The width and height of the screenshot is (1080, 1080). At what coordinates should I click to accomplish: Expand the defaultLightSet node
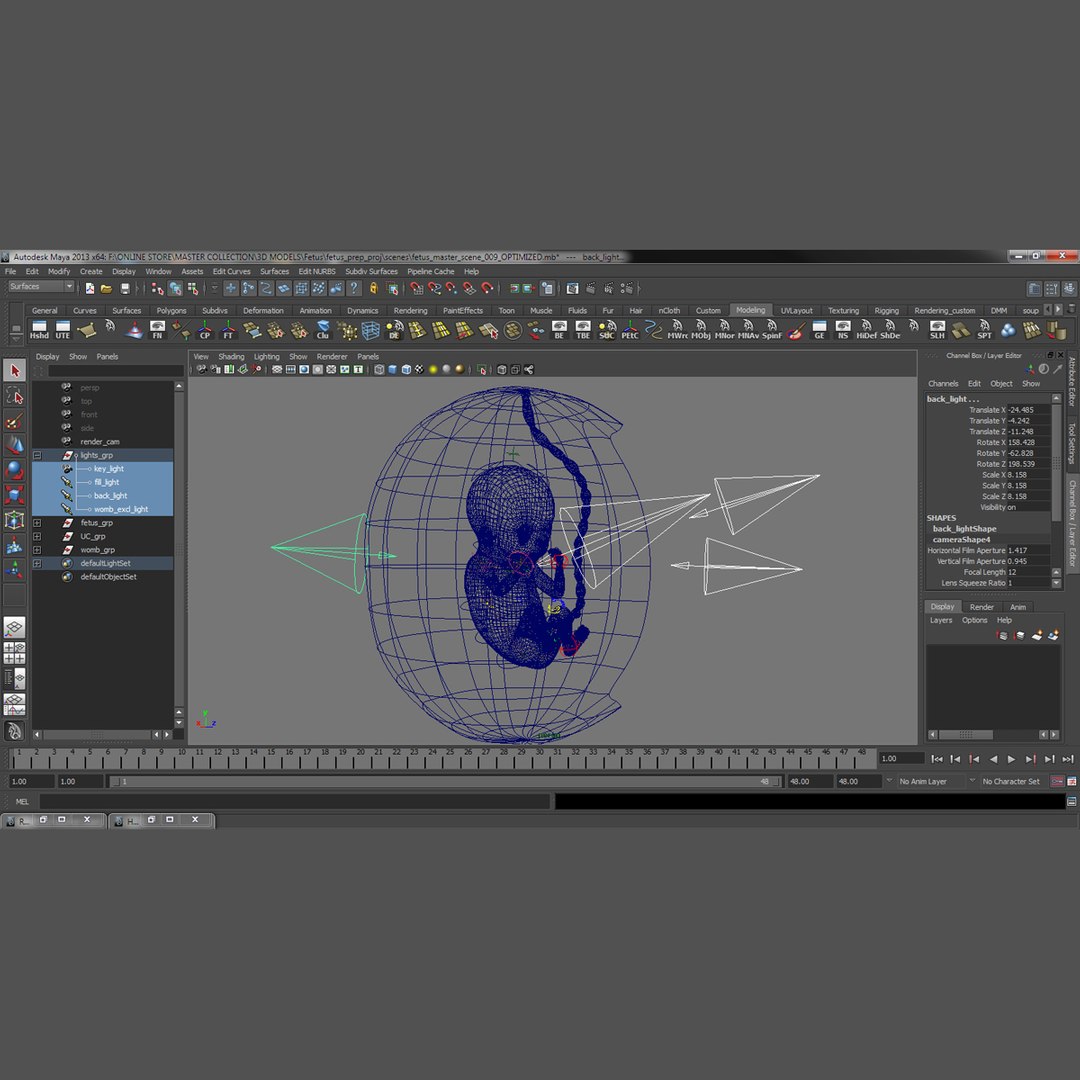click(x=37, y=563)
